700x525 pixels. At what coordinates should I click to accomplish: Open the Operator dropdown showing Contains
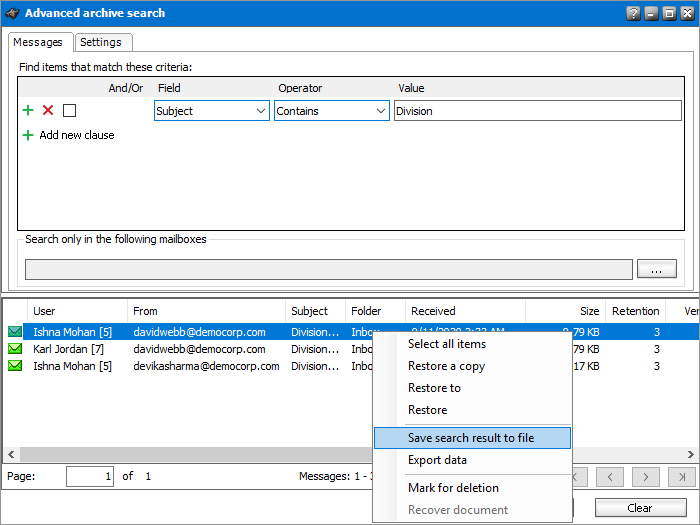pos(332,111)
